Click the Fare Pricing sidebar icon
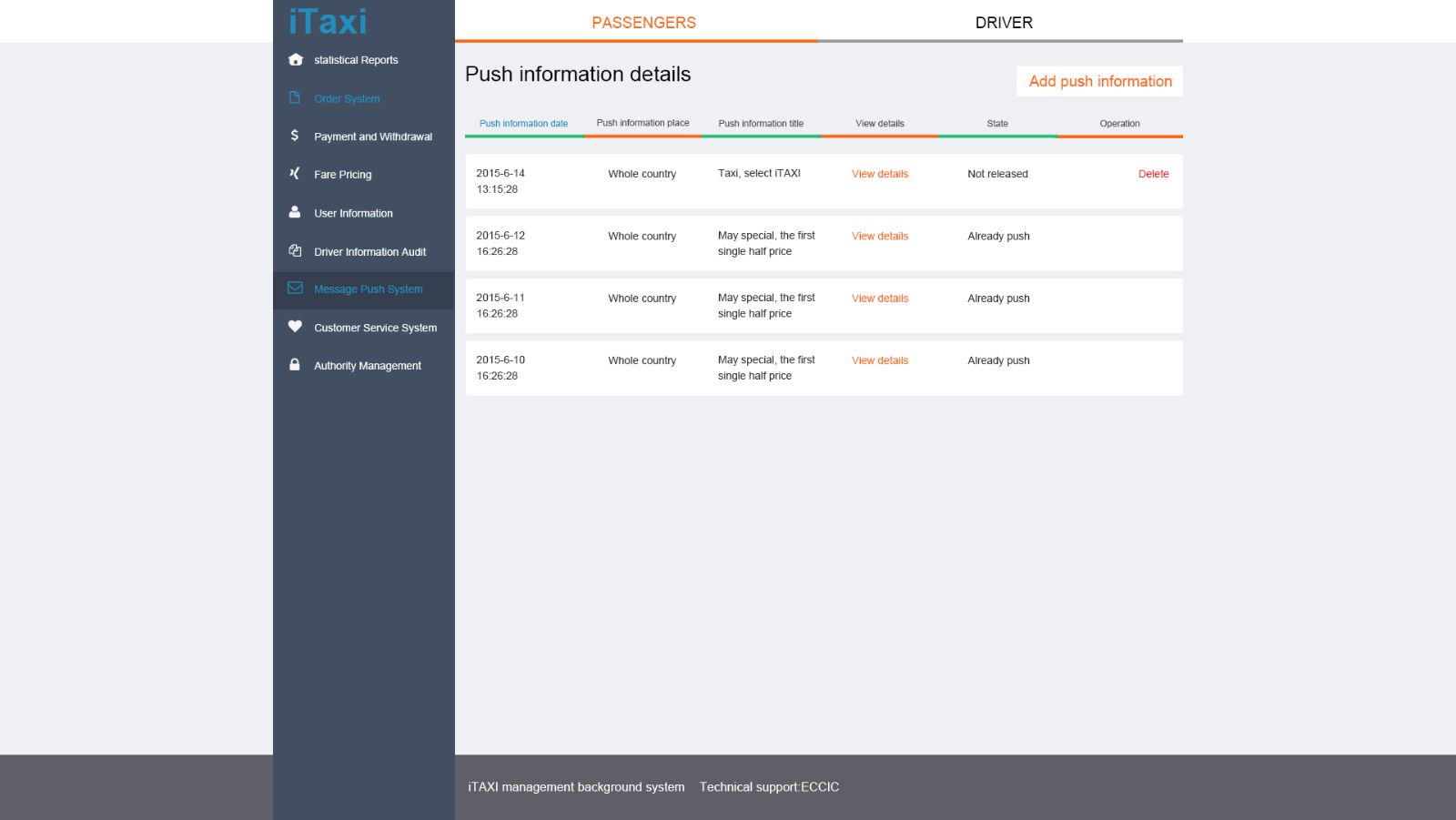1456x820 pixels. click(x=295, y=174)
